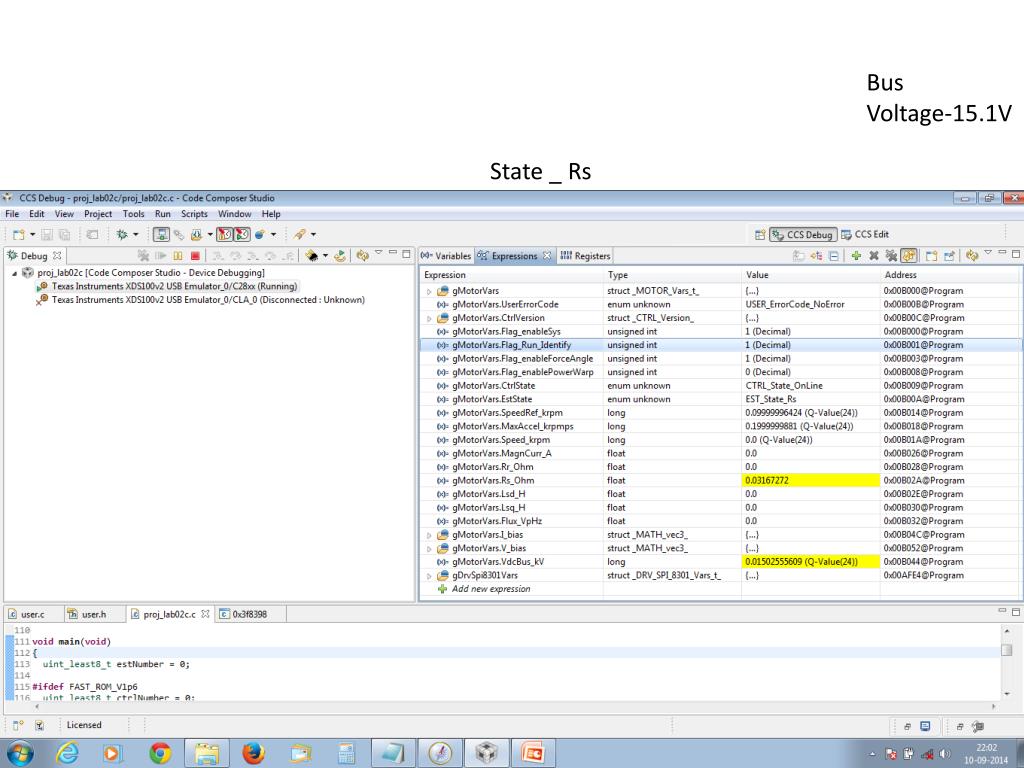
Task: Click the Firefox icon in the taskbar
Action: click(x=253, y=754)
